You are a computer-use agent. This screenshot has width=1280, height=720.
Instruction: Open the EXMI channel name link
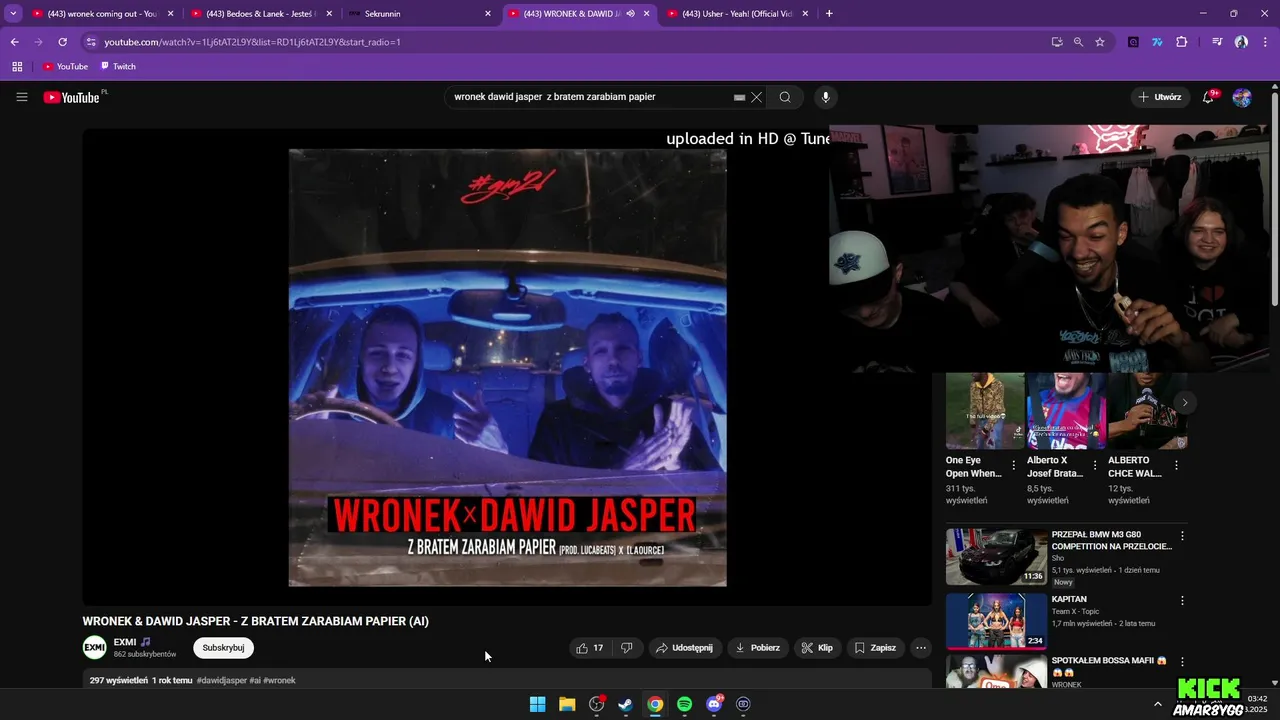pos(125,642)
